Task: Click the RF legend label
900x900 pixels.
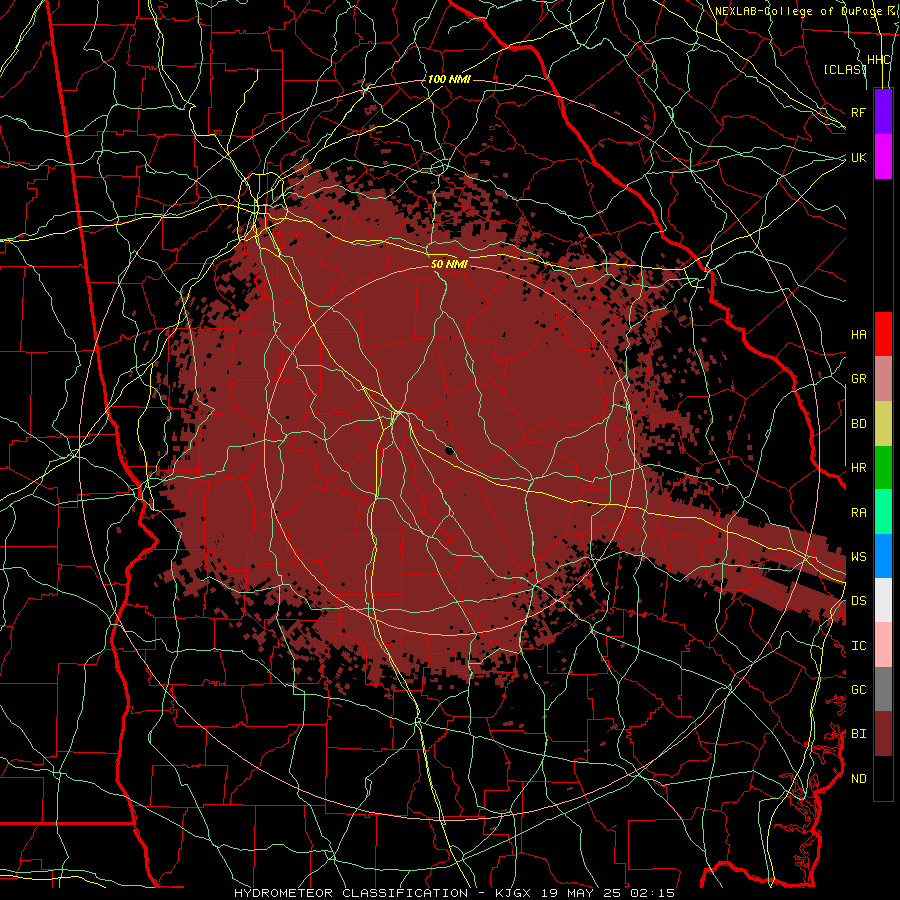Action: [858, 112]
